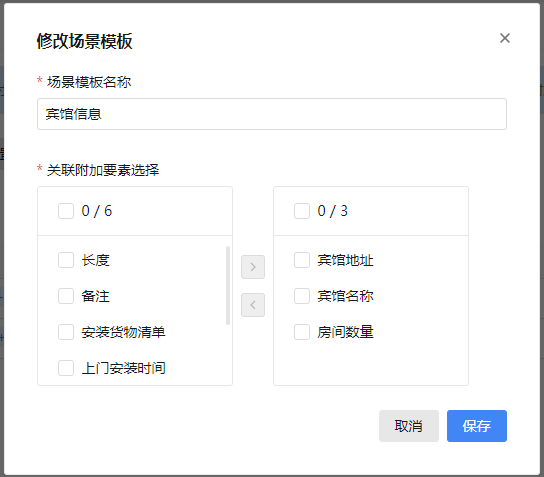The width and height of the screenshot is (544, 477).
Task: Tick the 安装货物清单 checkbox
Action: click(x=66, y=332)
